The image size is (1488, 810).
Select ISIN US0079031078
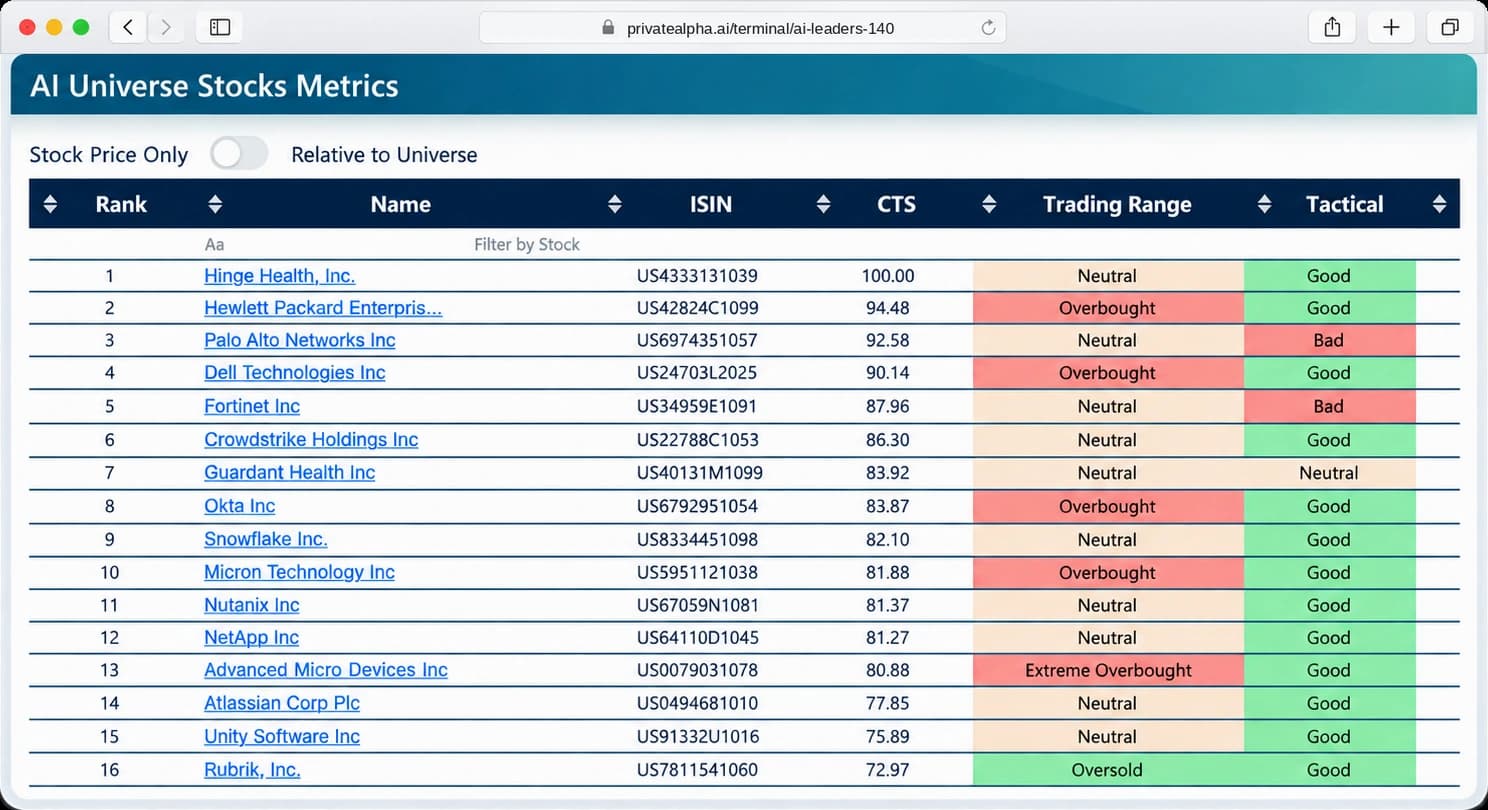click(x=697, y=670)
